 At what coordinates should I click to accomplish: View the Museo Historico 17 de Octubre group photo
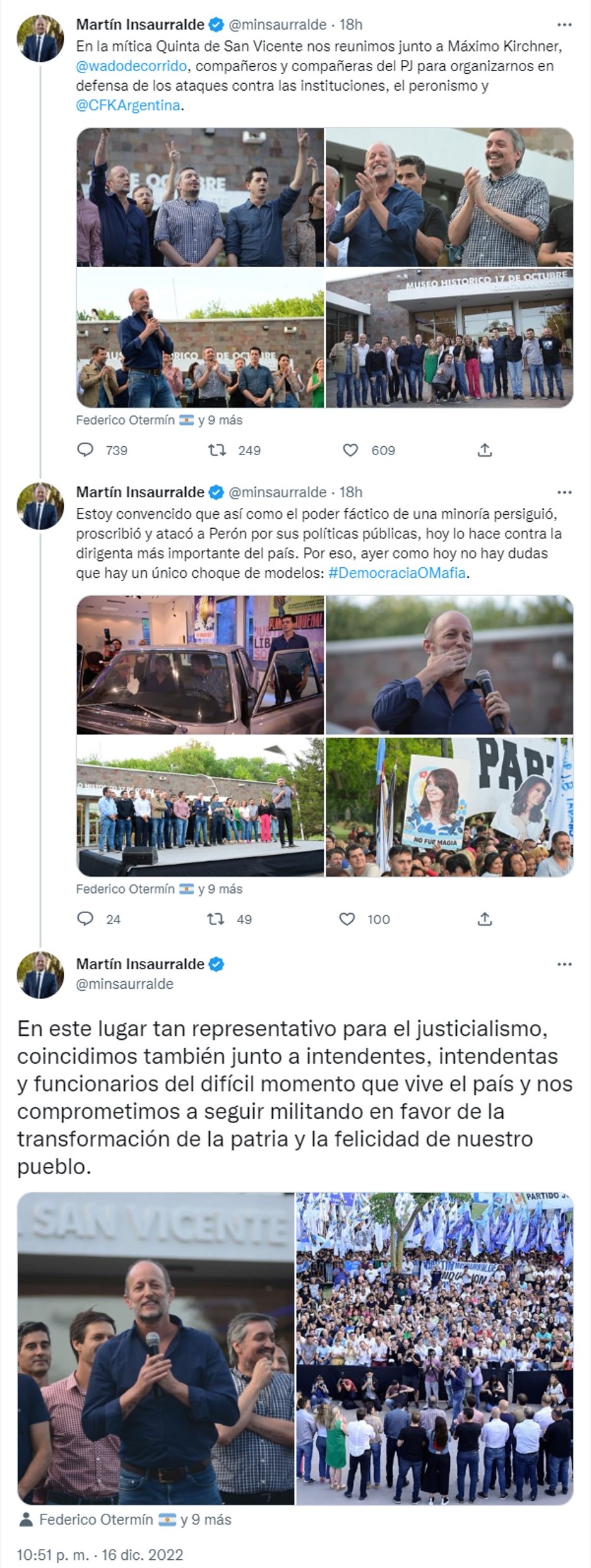(449, 338)
